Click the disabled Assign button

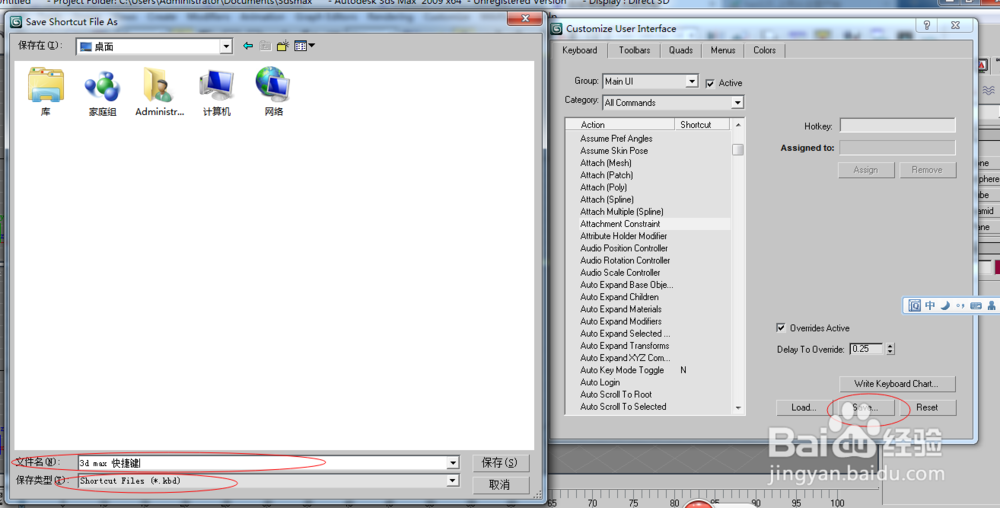[x=865, y=170]
